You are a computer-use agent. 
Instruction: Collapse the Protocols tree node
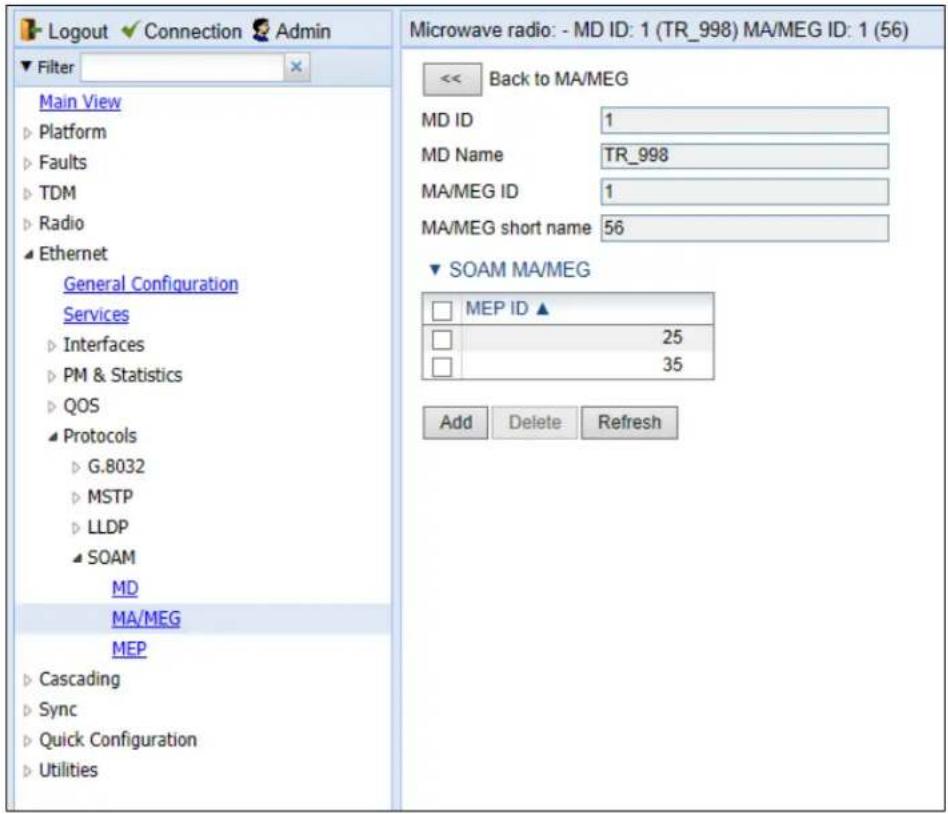click(53, 437)
